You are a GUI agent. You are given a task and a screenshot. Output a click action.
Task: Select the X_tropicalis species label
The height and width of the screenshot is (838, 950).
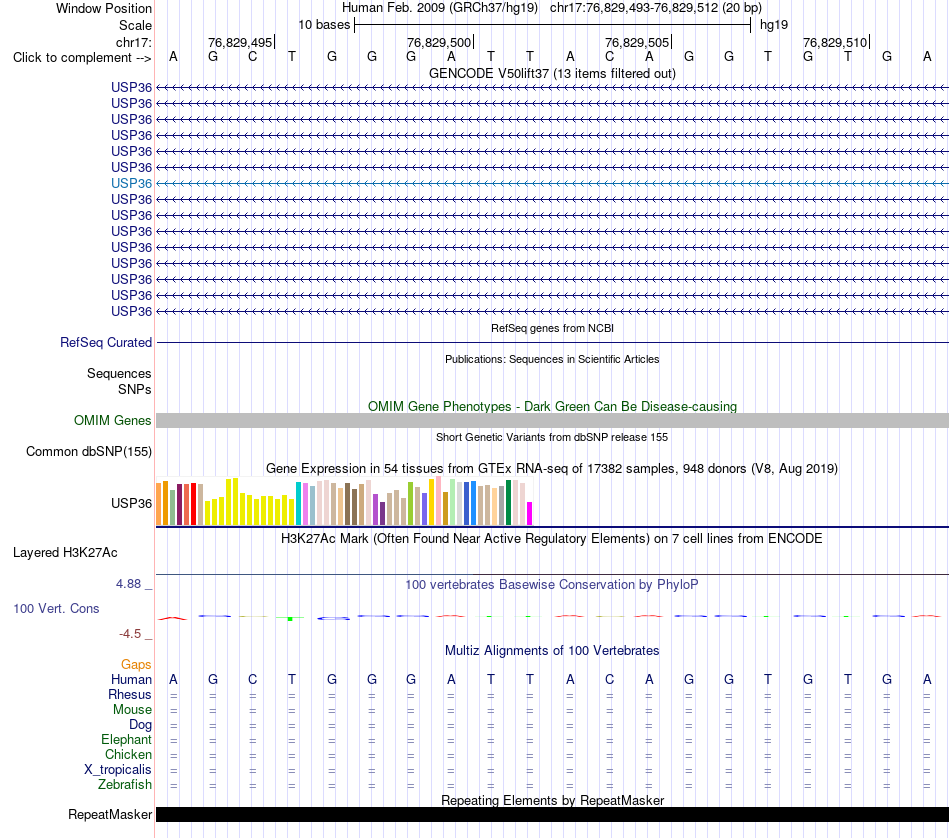click(x=118, y=770)
